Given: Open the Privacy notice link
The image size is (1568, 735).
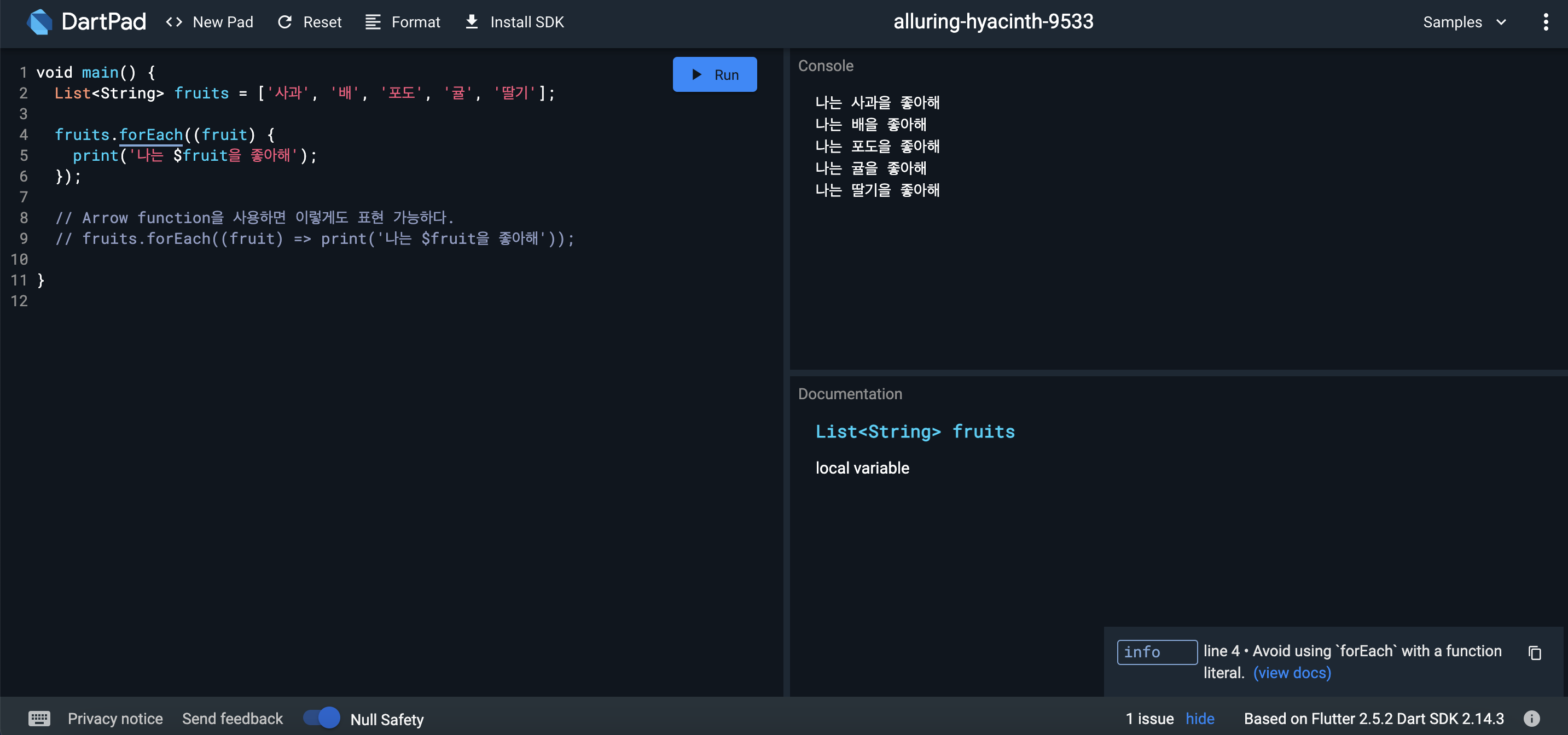Looking at the screenshot, I should [115, 719].
